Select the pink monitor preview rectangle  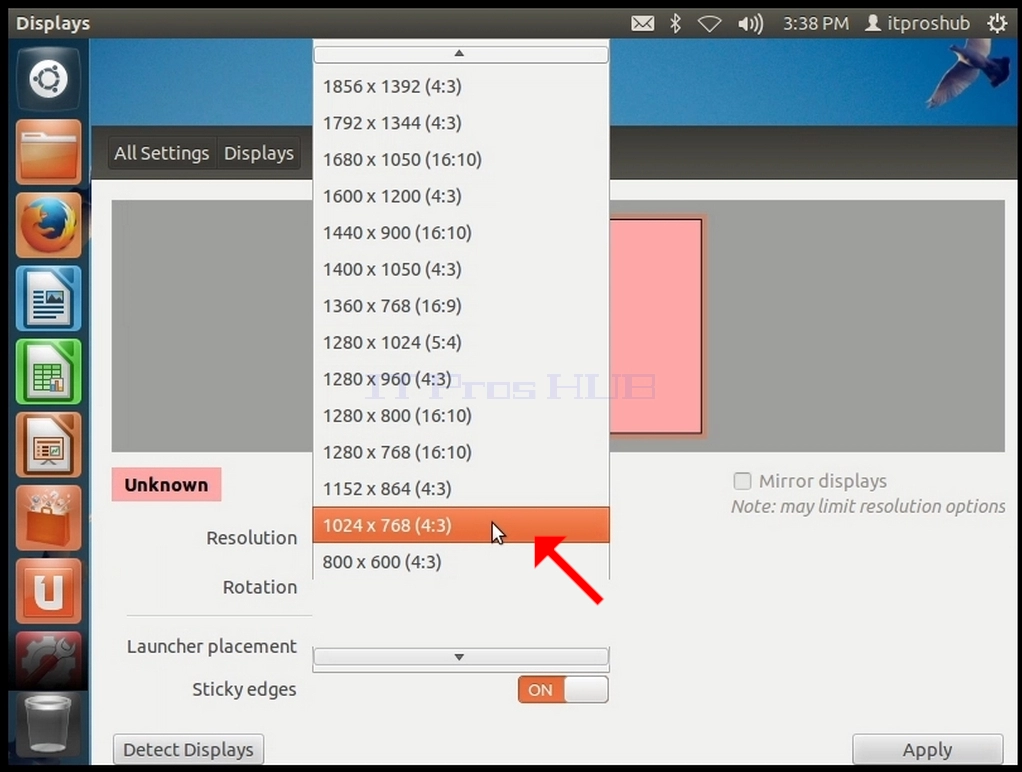[655, 326]
